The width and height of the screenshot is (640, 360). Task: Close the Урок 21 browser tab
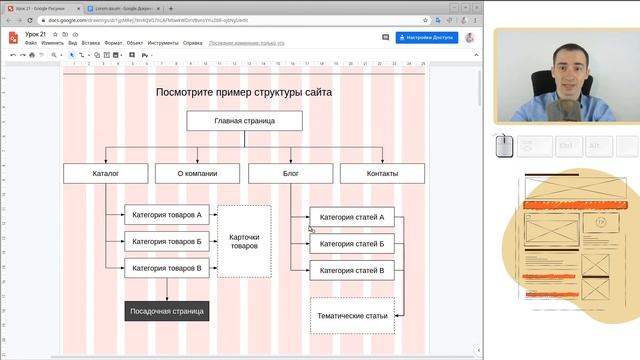(78, 8)
